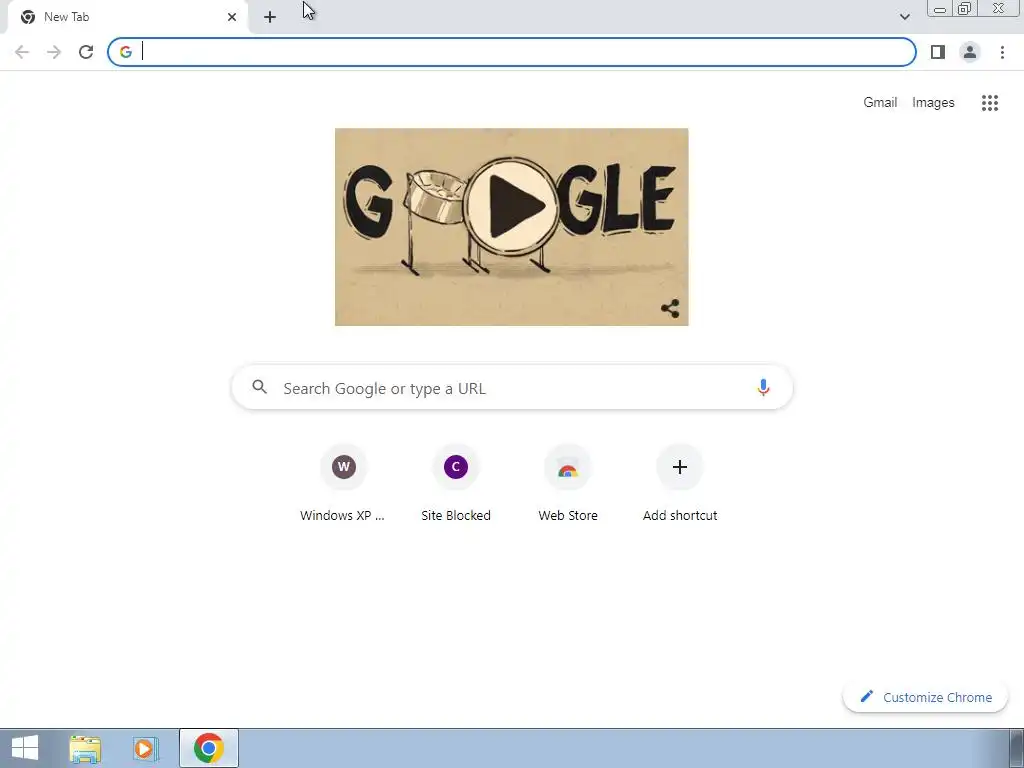1024x768 pixels.
Task: Open a new tab with plus button
Action: (270, 17)
